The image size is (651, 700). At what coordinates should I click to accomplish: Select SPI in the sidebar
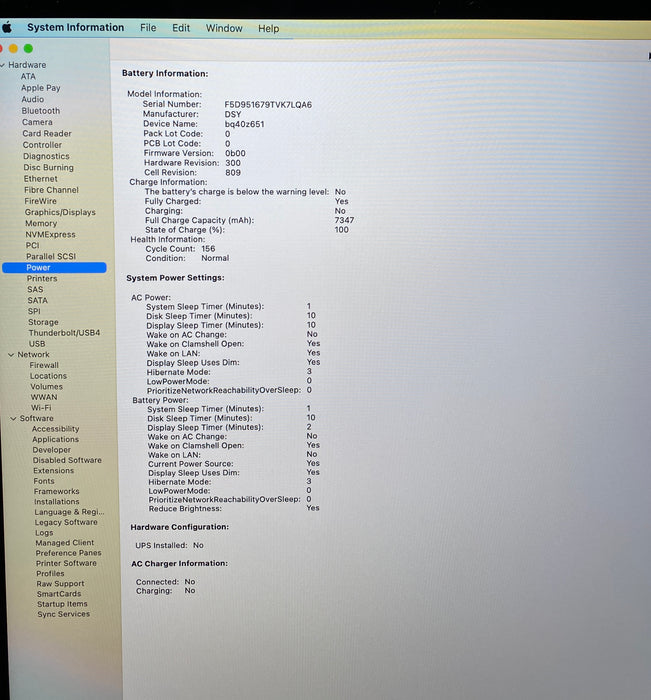pos(34,311)
